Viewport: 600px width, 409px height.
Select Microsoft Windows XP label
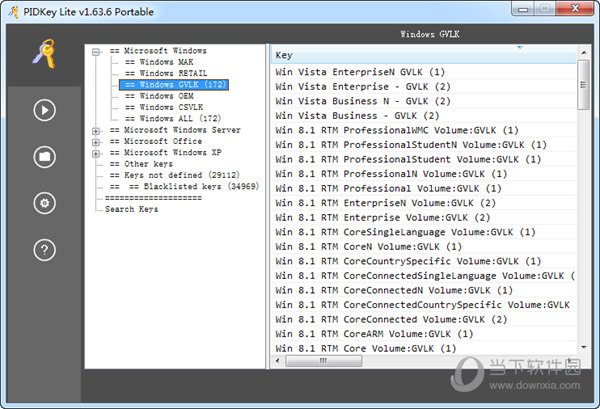[x=166, y=152]
